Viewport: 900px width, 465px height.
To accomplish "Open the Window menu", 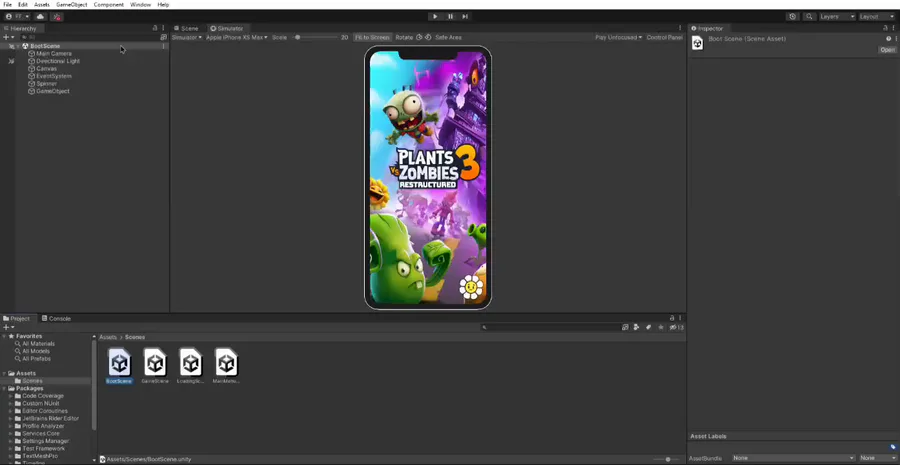I will pyautogui.click(x=141, y=5).
